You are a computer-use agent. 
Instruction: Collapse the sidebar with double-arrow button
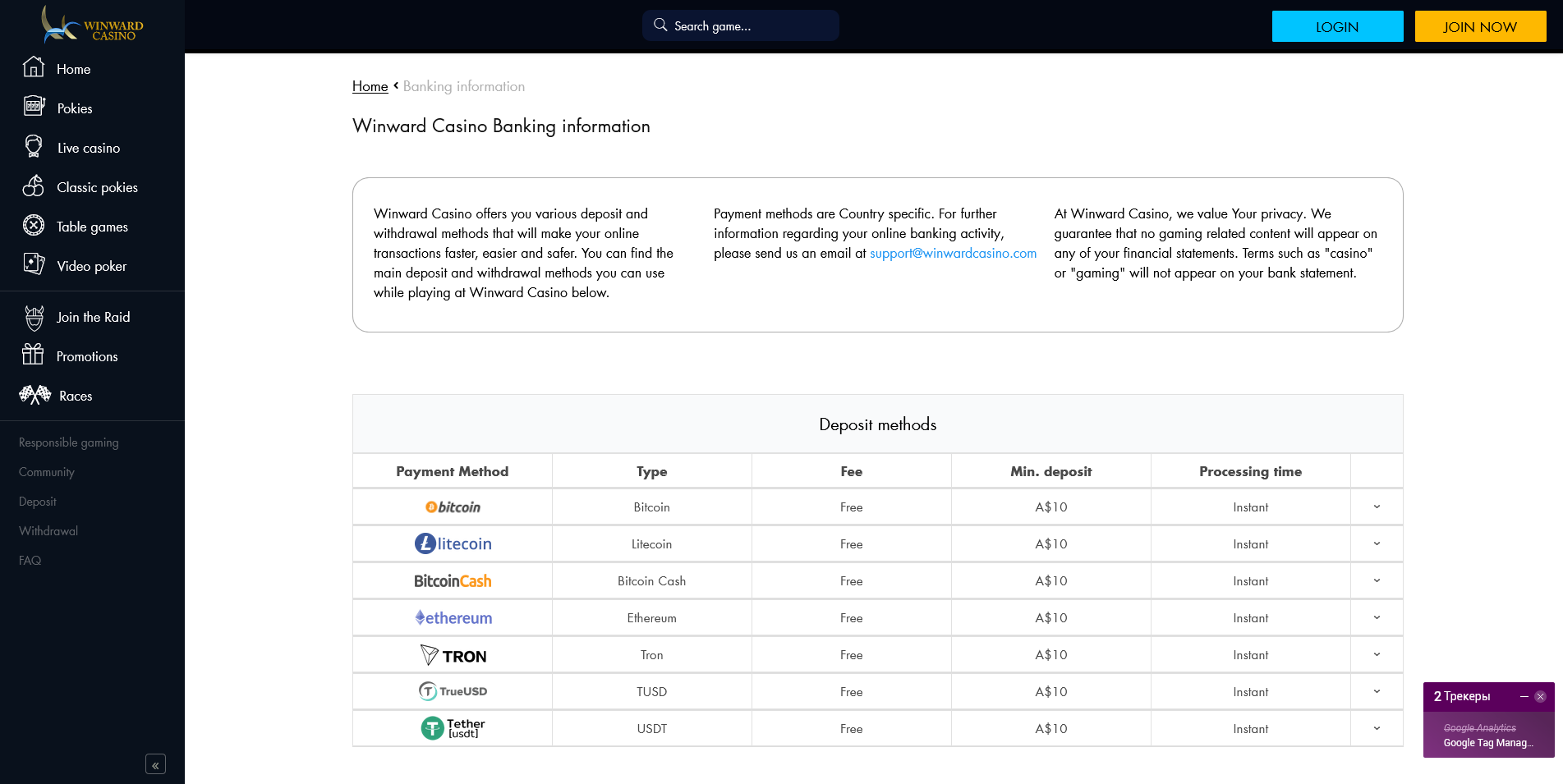click(155, 764)
